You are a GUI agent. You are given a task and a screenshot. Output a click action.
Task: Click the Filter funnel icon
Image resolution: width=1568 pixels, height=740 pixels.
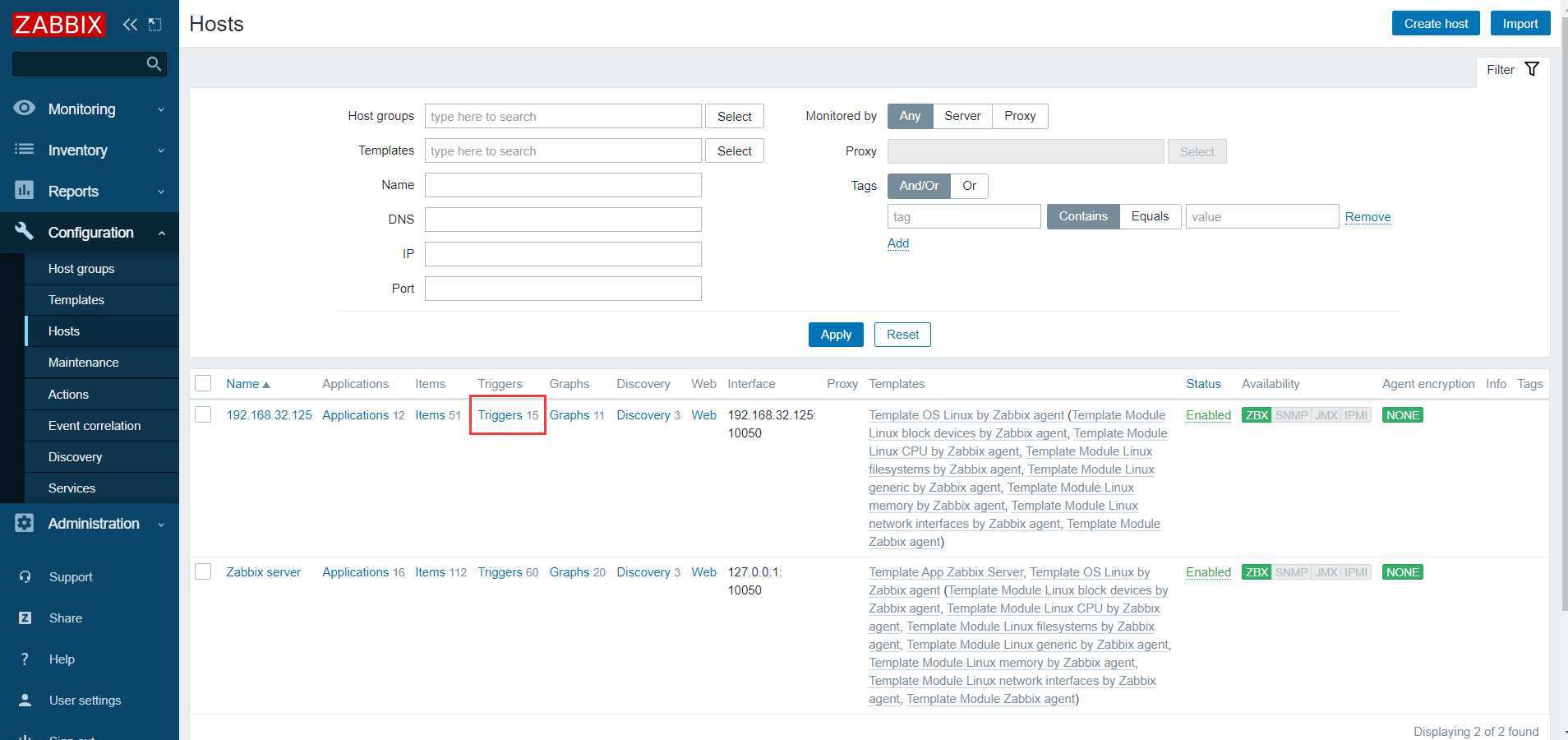coord(1532,69)
